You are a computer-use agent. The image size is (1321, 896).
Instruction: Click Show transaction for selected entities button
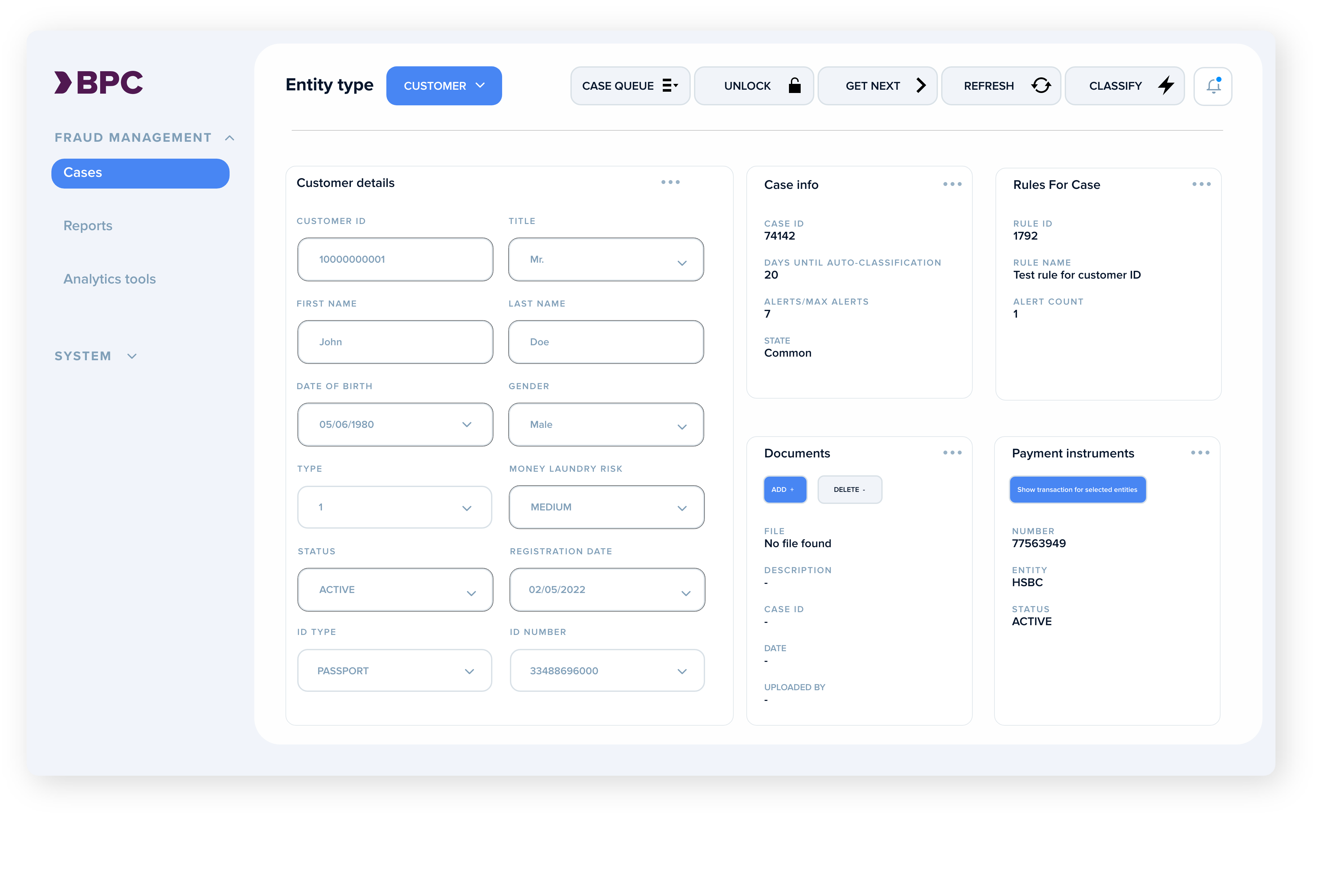click(1078, 489)
